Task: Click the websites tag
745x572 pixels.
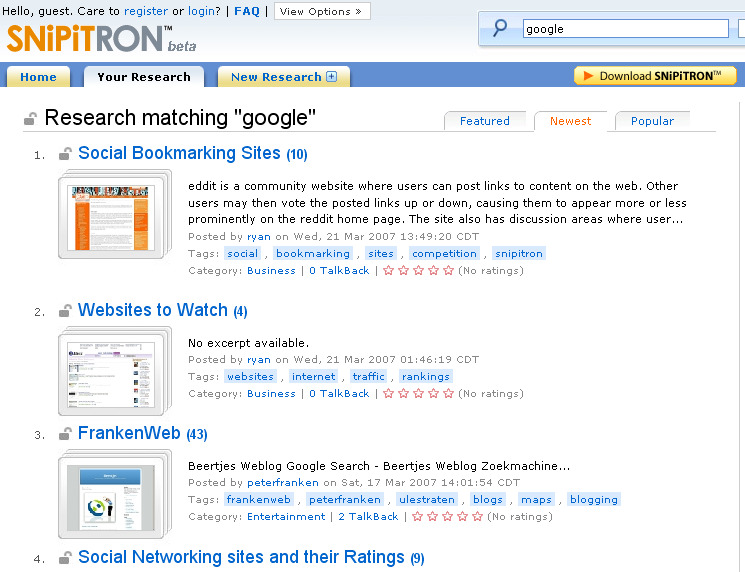Action: tap(250, 376)
